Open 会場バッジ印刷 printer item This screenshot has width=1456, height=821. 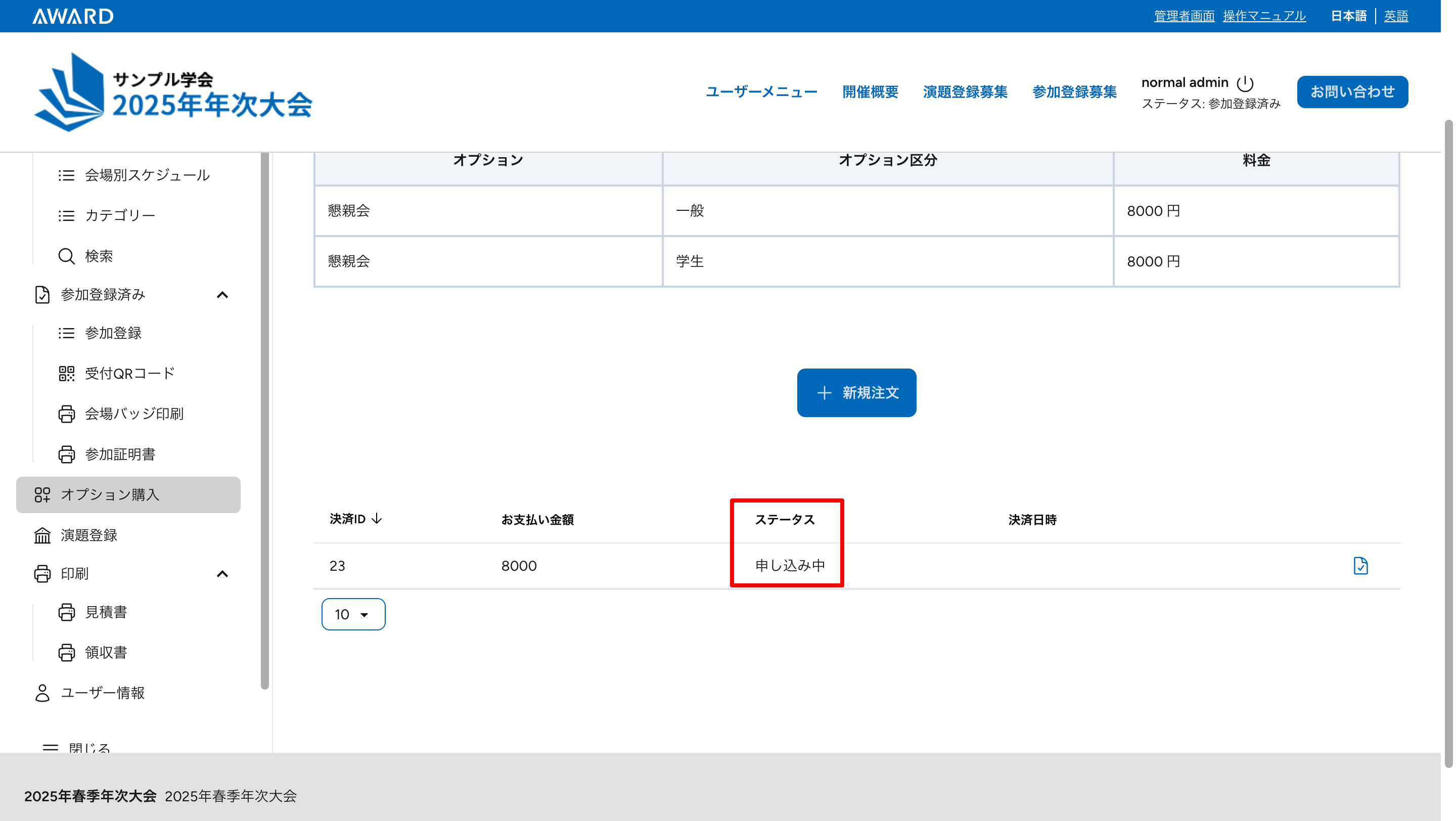click(x=133, y=414)
